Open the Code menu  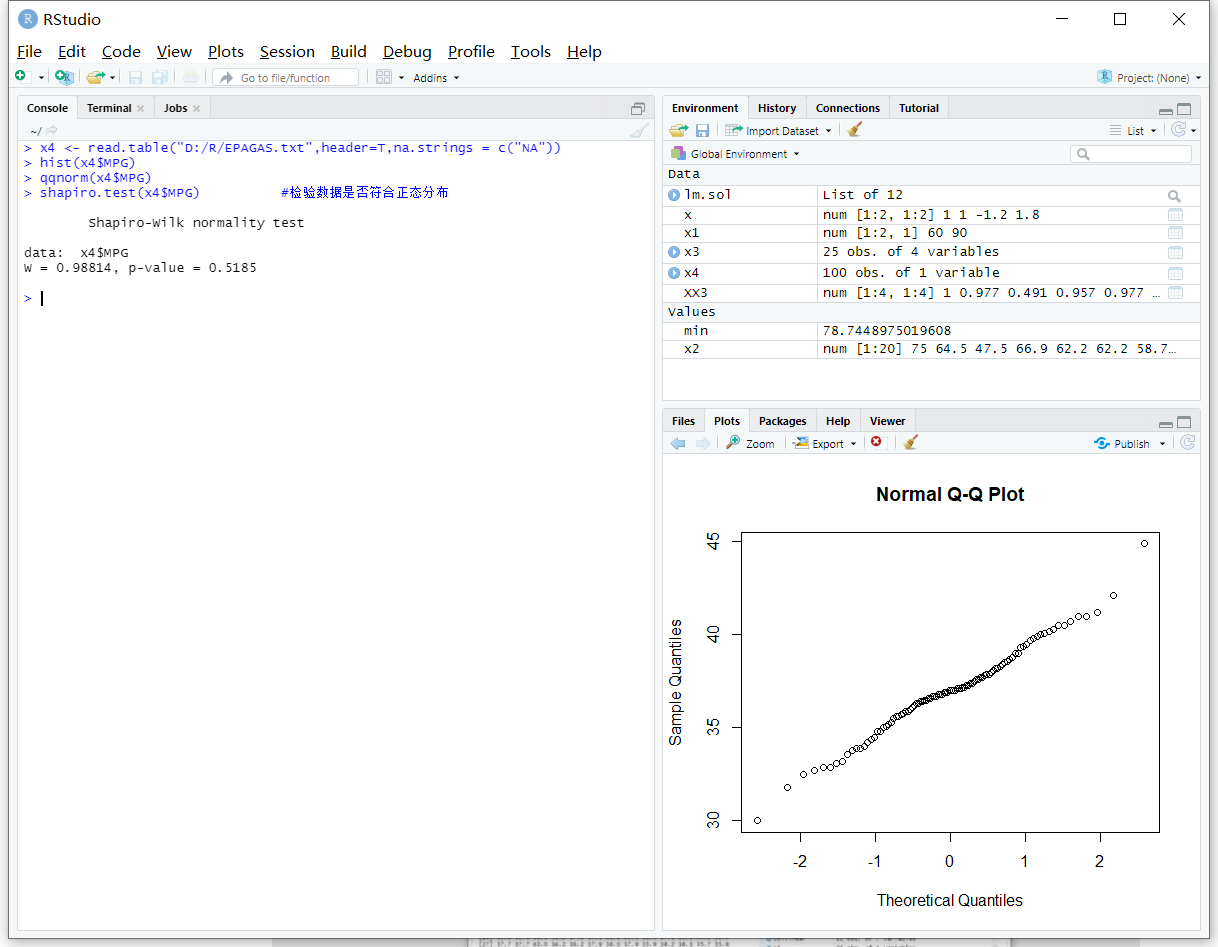(121, 51)
